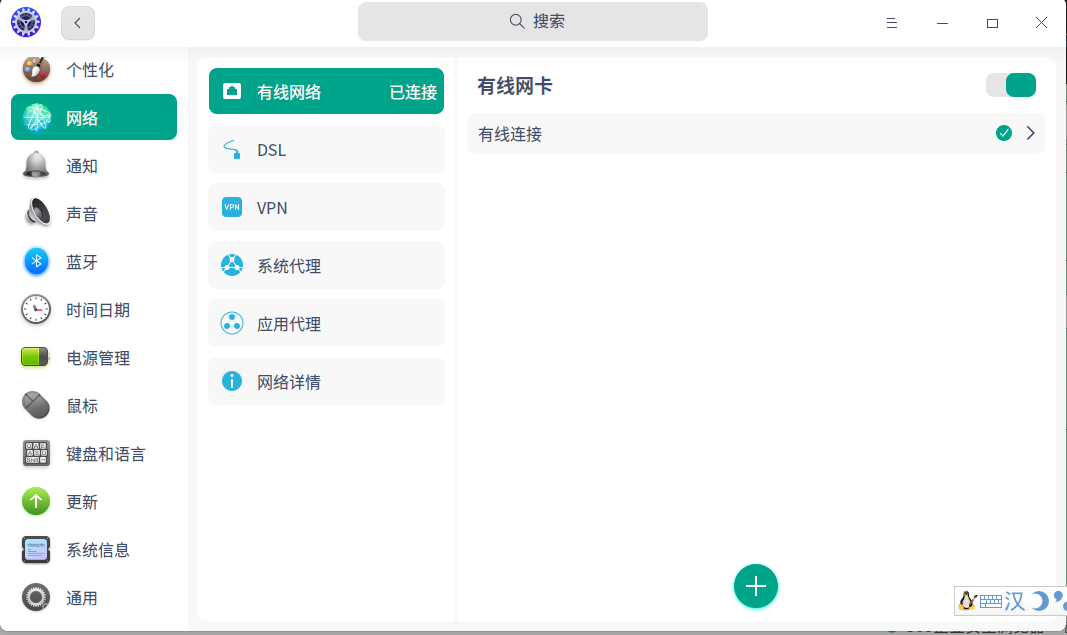The width and height of the screenshot is (1067, 635).
Task: Focus the 搜索 search field
Action: pos(533,21)
